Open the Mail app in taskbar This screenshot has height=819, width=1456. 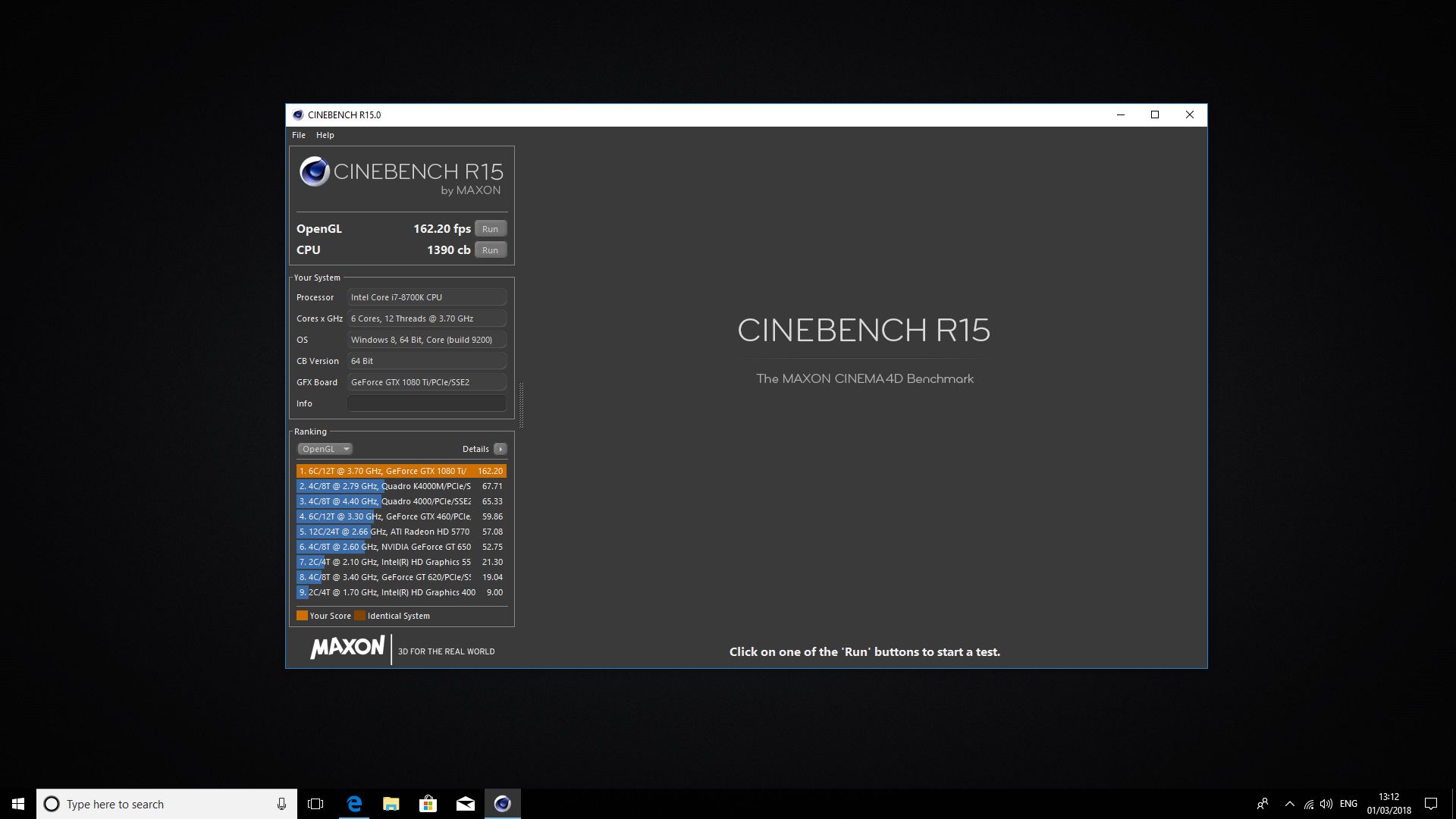pyautogui.click(x=466, y=804)
